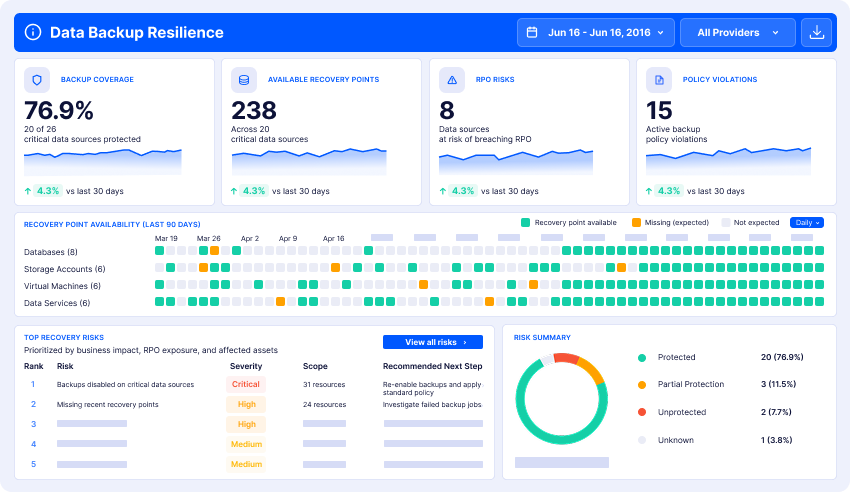Click the green Protected legend dot

642,358
